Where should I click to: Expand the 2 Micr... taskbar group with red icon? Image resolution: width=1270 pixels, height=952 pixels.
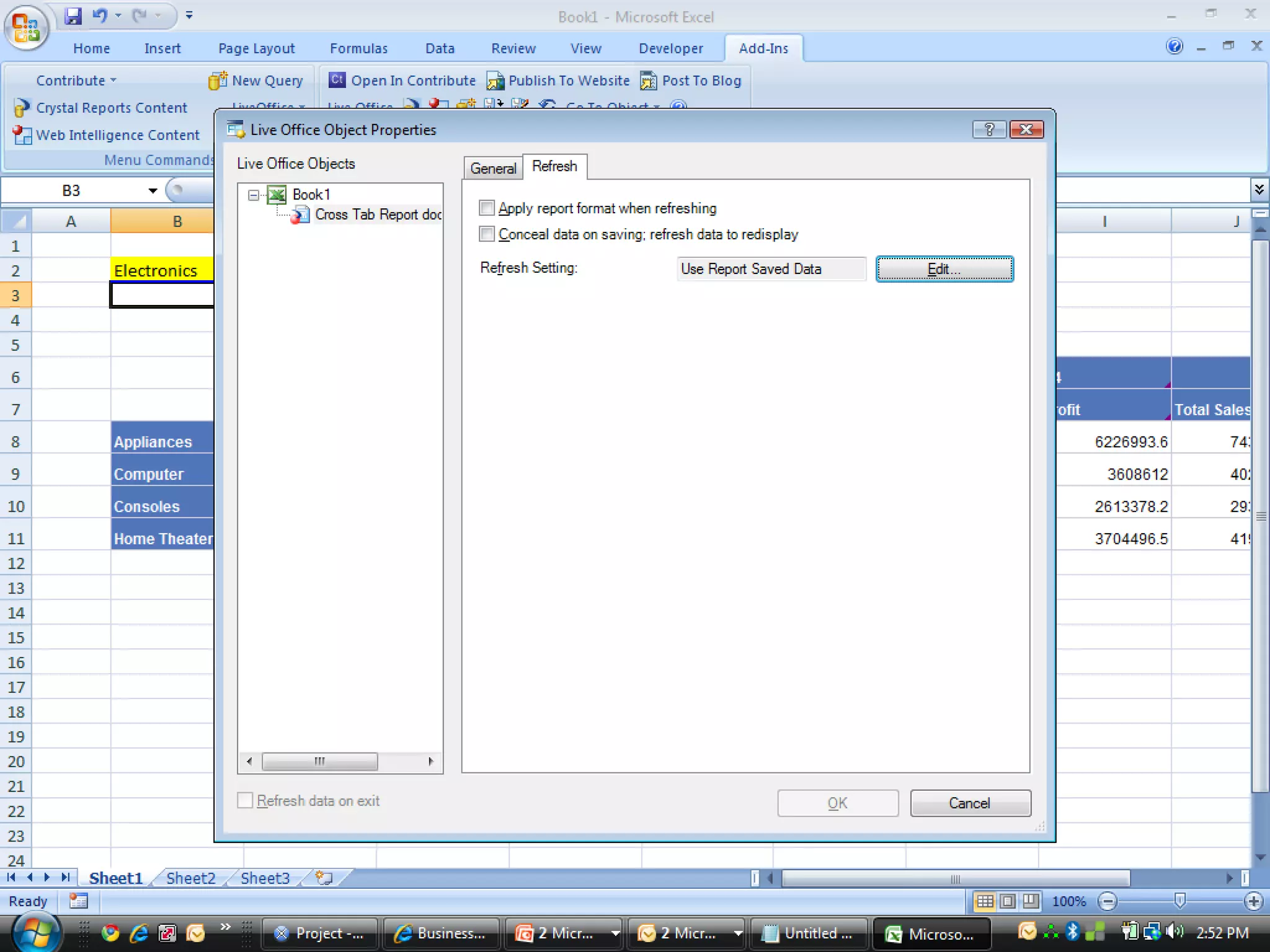[615, 933]
